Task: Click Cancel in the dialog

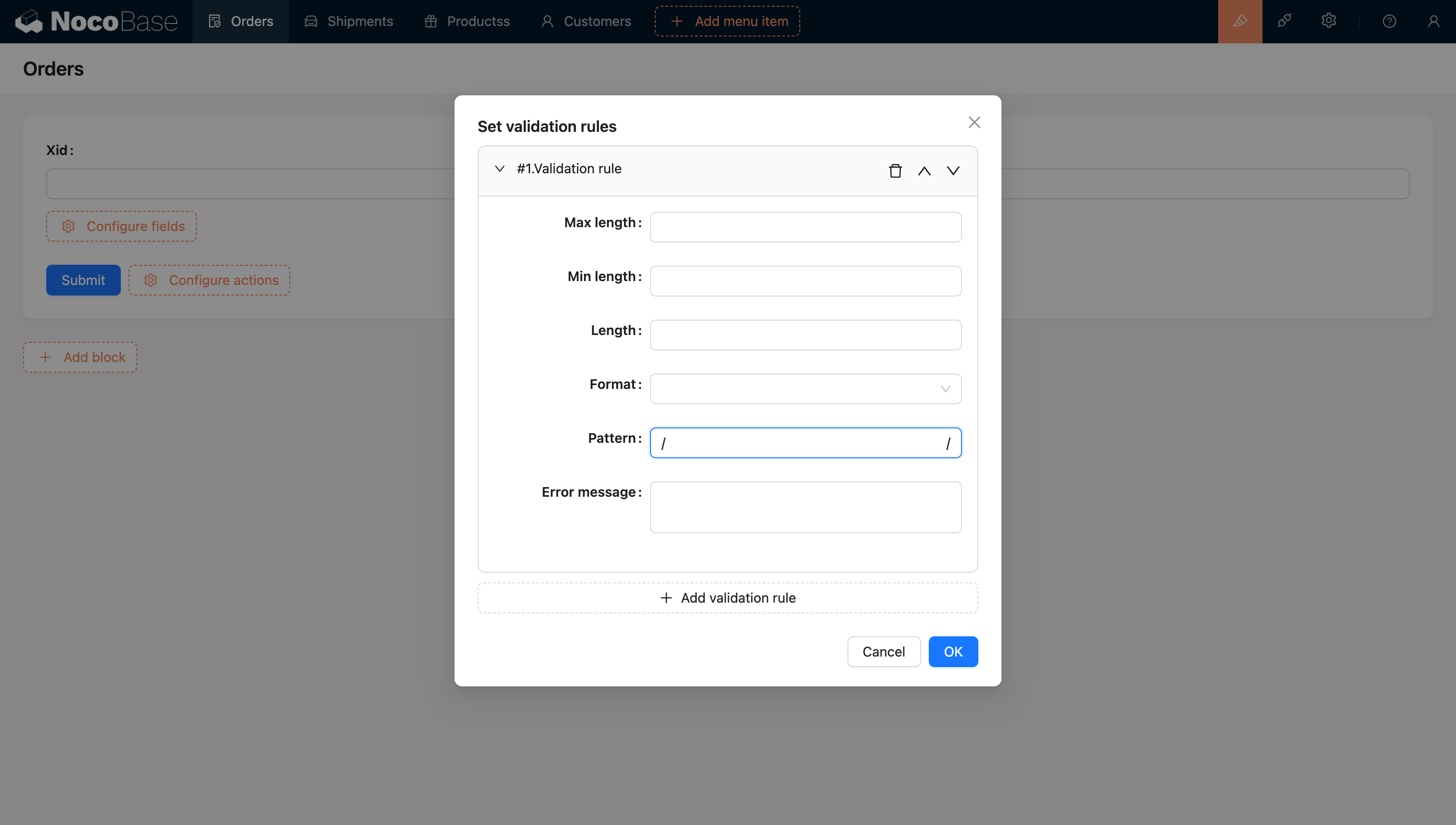Action: coord(883,652)
